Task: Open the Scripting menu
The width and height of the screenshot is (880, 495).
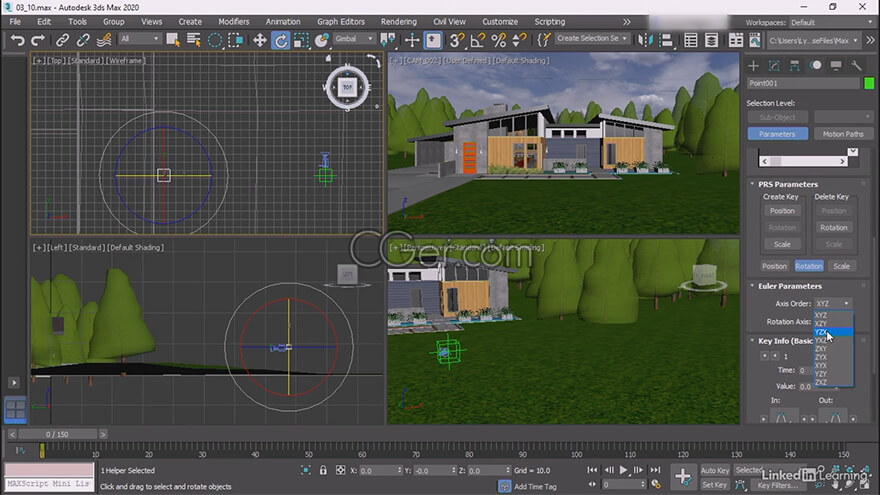Action: (x=549, y=21)
